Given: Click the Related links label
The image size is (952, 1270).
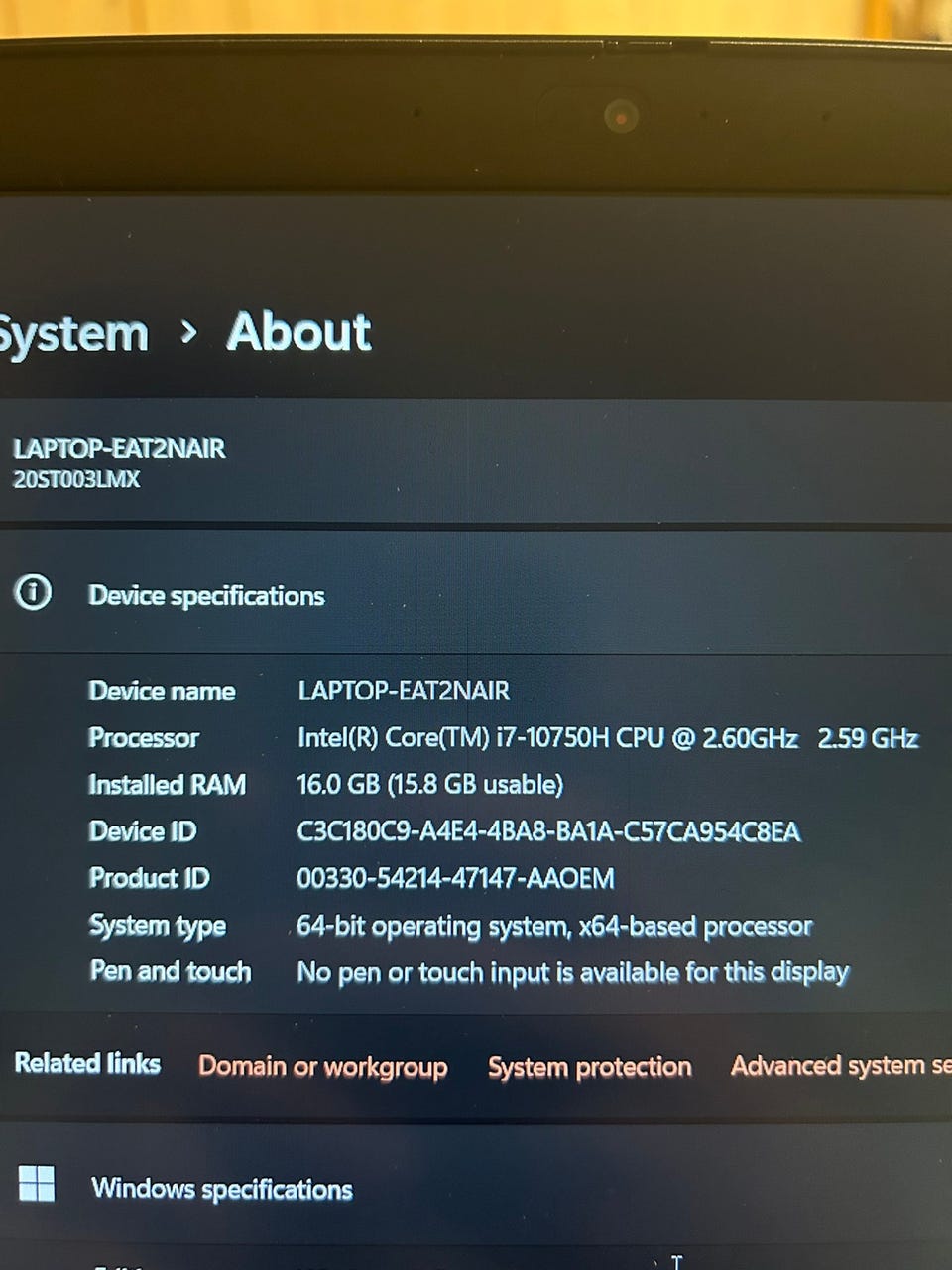Looking at the screenshot, I should pyautogui.click(x=87, y=1064).
